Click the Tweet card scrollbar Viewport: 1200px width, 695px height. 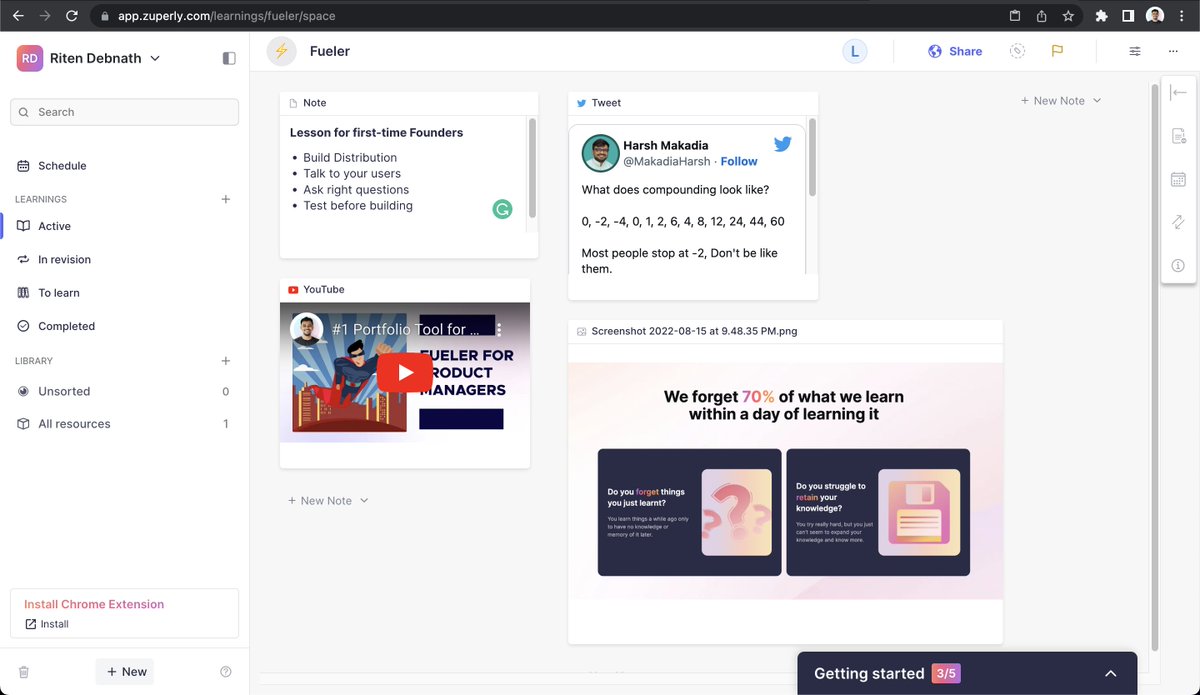[x=812, y=157]
